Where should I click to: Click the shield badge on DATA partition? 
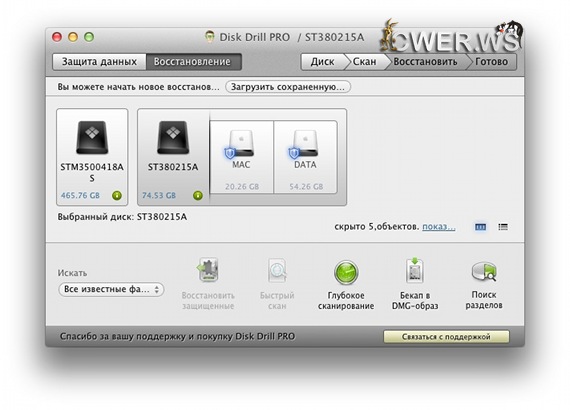click(294, 153)
